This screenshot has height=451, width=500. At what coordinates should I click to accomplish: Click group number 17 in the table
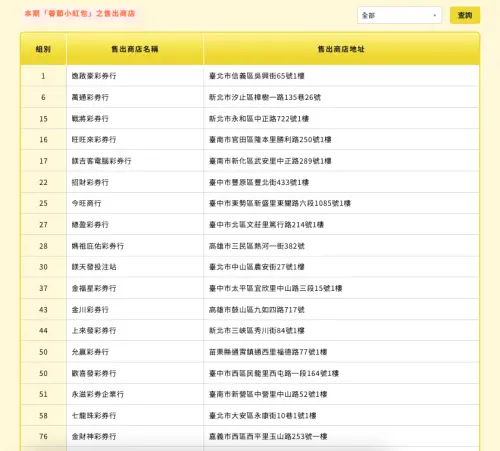(43, 161)
